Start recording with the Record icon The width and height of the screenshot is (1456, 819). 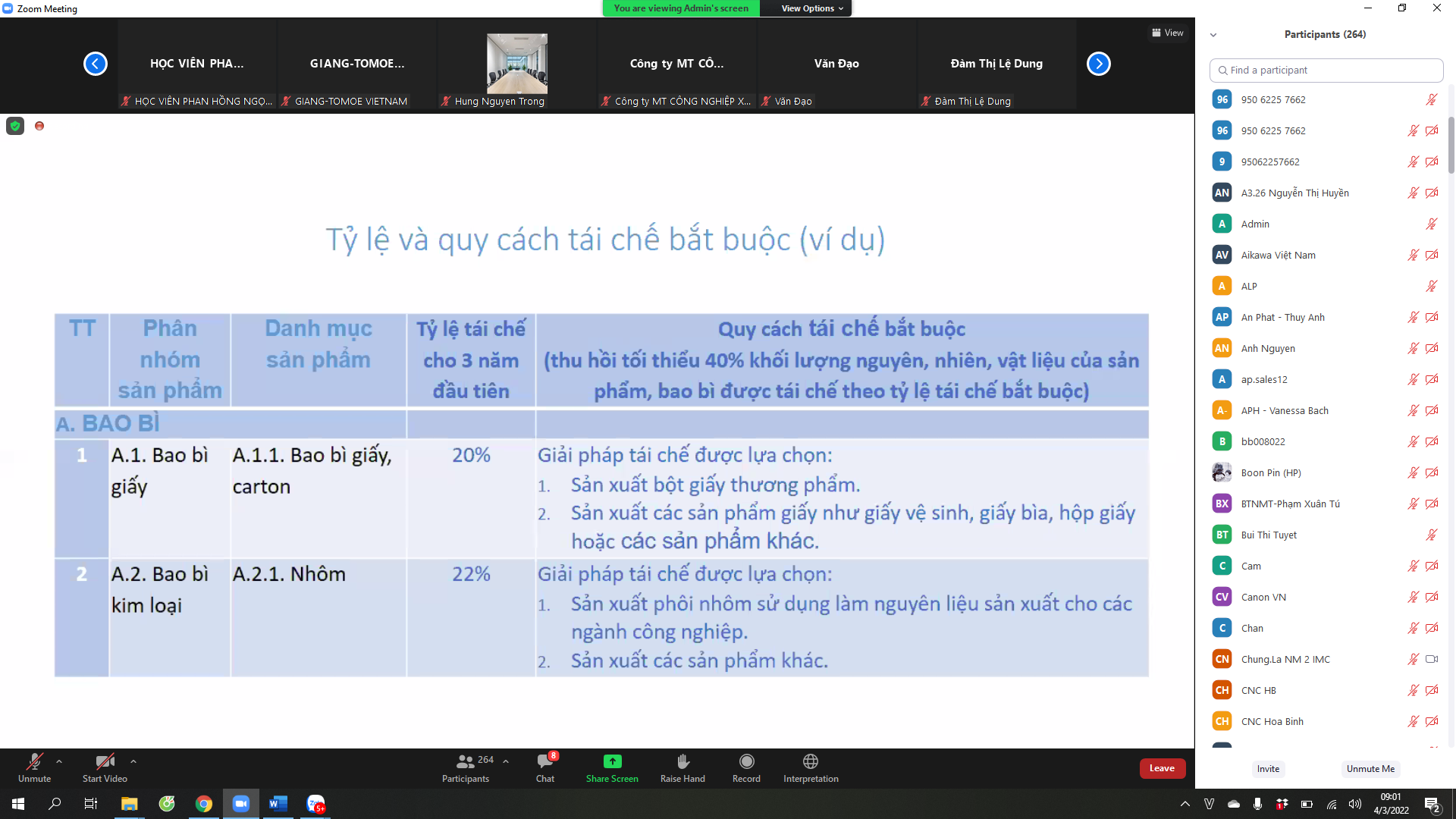pyautogui.click(x=746, y=761)
